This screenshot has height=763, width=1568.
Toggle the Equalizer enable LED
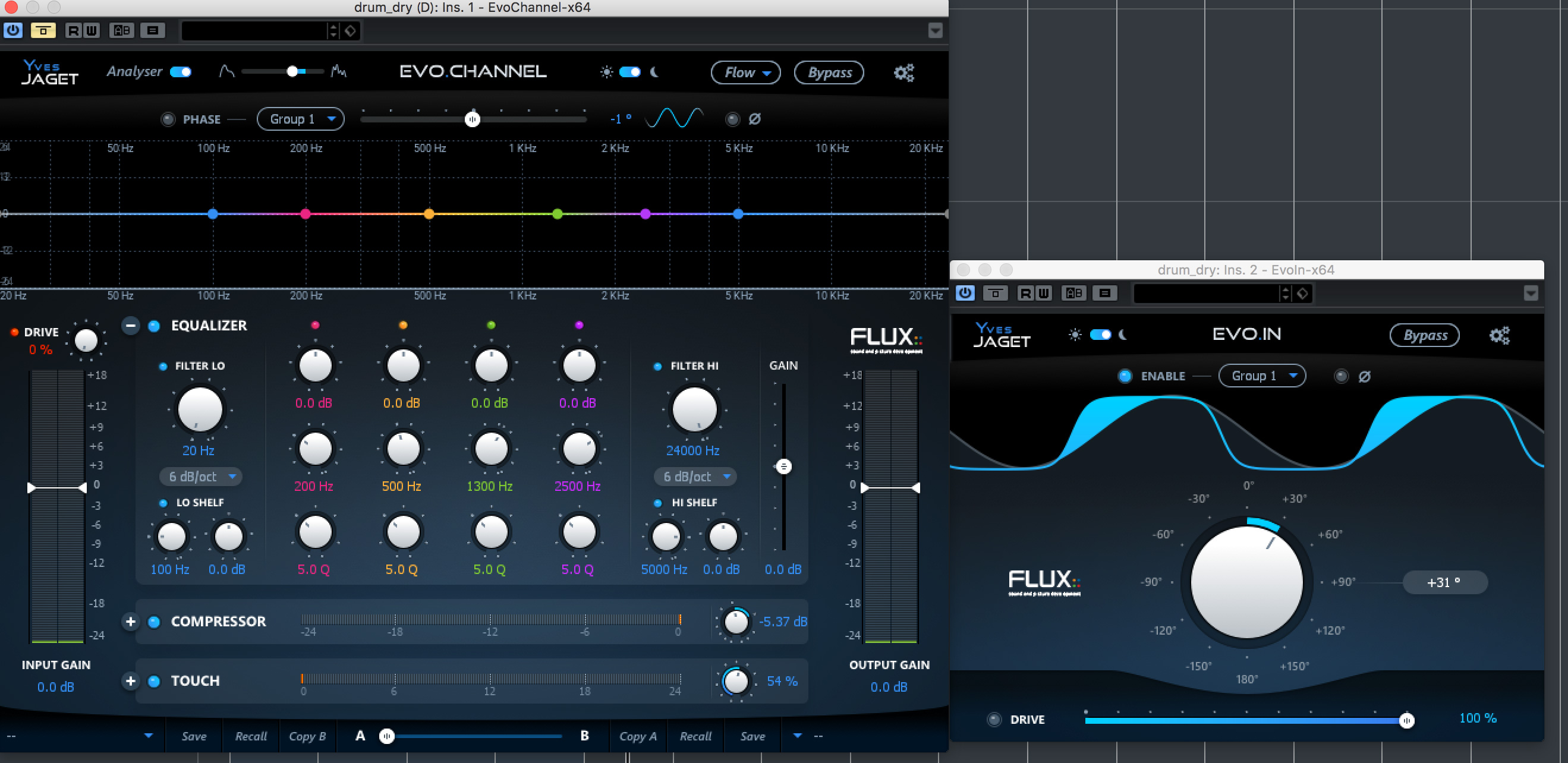click(154, 326)
